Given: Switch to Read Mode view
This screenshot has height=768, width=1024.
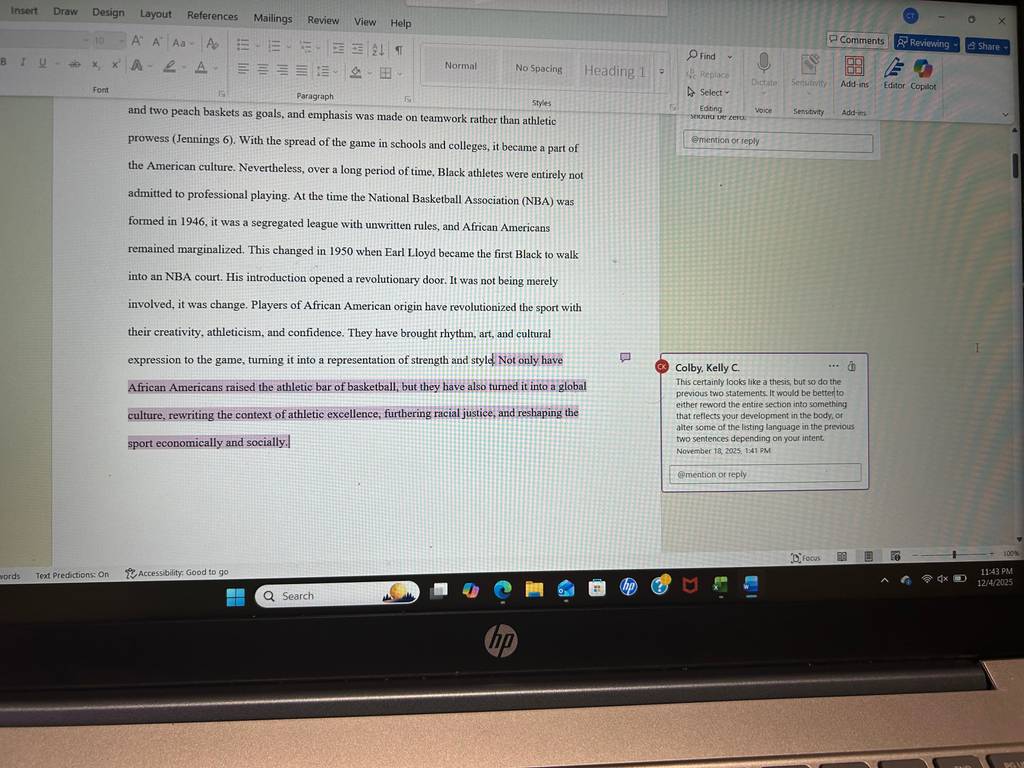Looking at the screenshot, I should click(x=842, y=556).
